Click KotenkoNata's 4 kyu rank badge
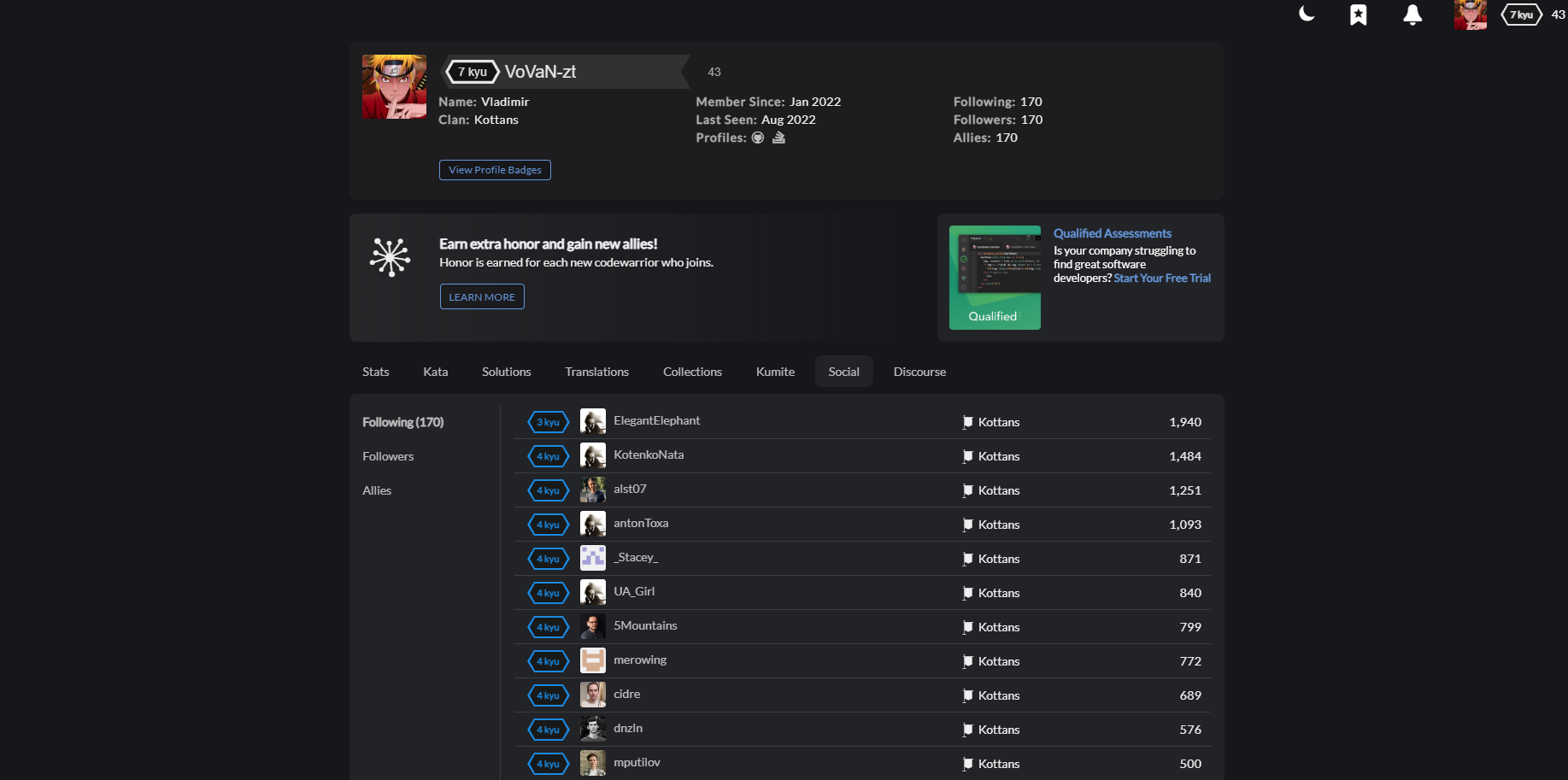This screenshot has width=1568, height=780. (x=549, y=456)
